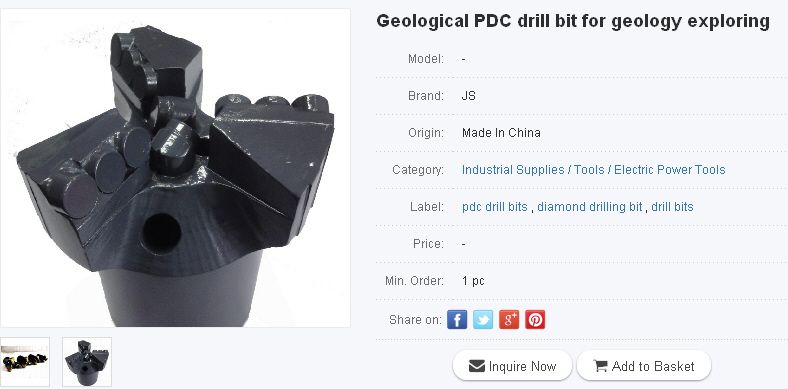The image size is (788, 389).
Task: Click the 'Made In China' origin value
Action: pyautogui.click(x=501, y=133)
